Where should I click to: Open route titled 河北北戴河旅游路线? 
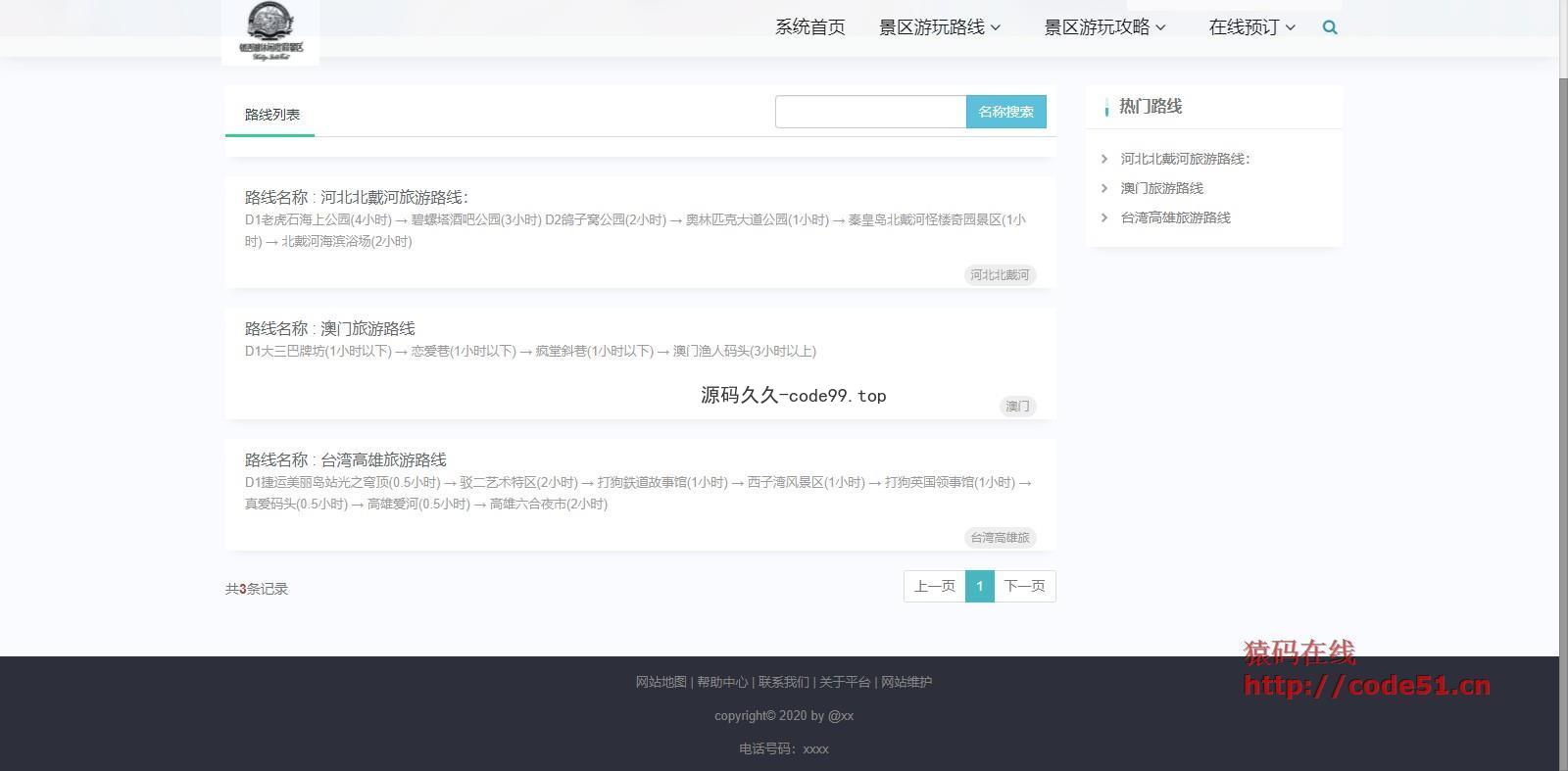pyautogui.click(x=394, y=197)
